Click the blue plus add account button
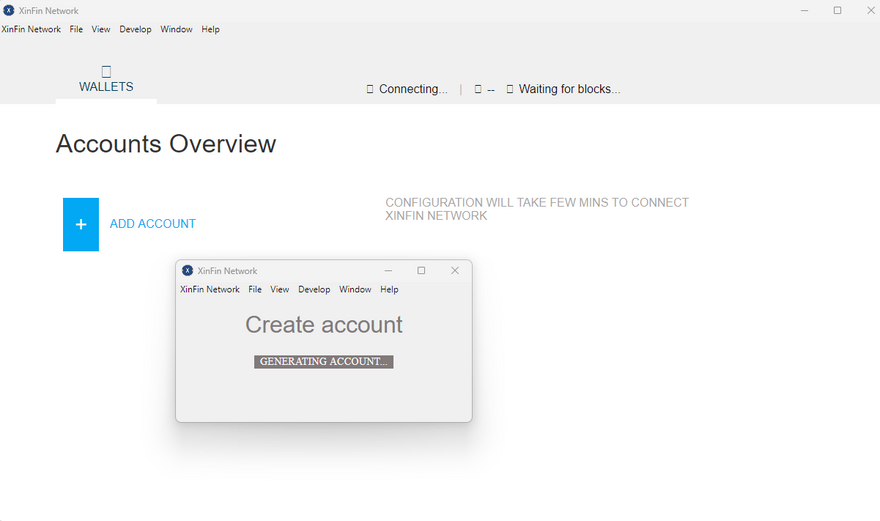 click(x=81, y=225)
